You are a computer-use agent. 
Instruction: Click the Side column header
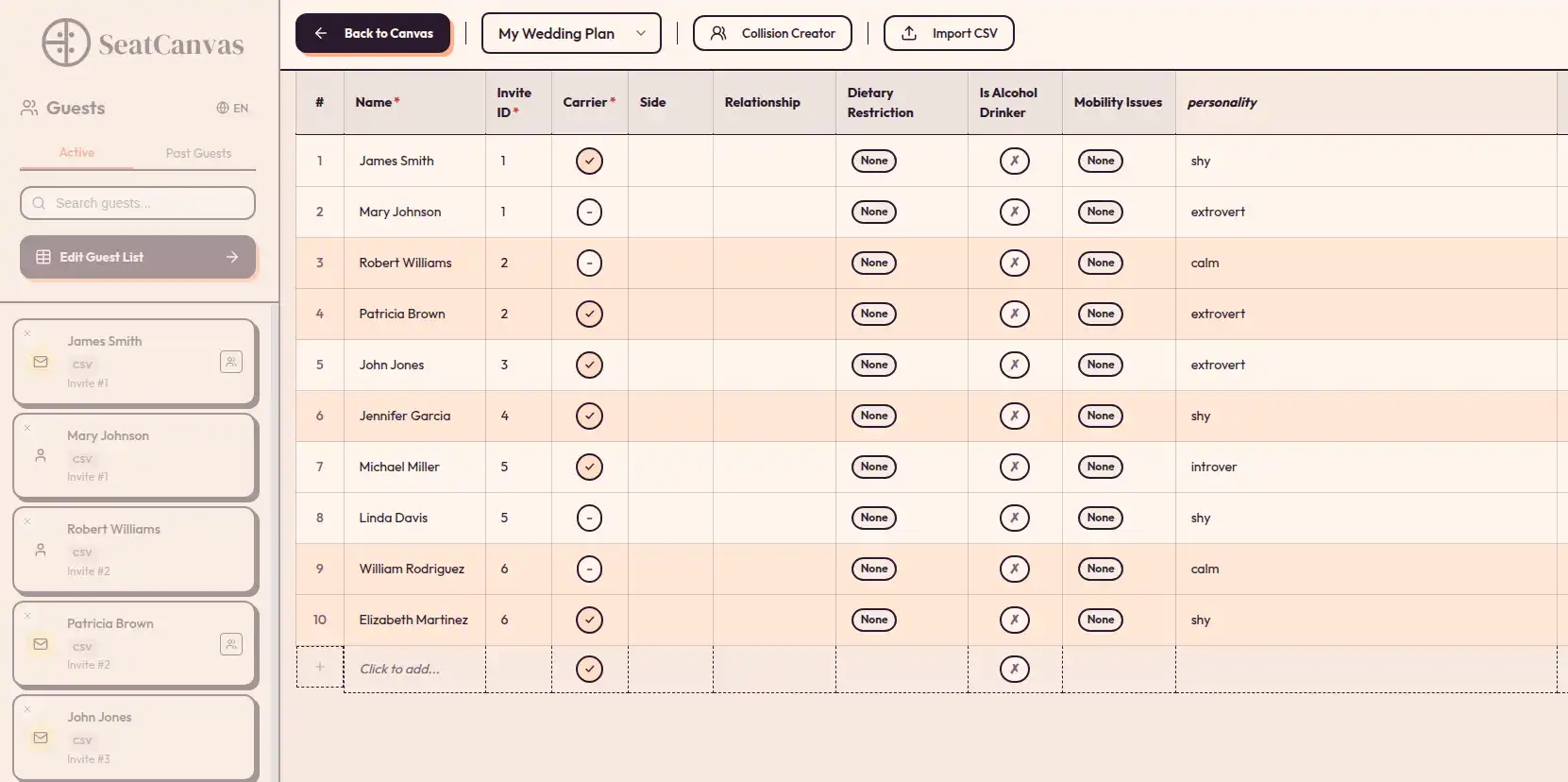(x=670, y=102)
